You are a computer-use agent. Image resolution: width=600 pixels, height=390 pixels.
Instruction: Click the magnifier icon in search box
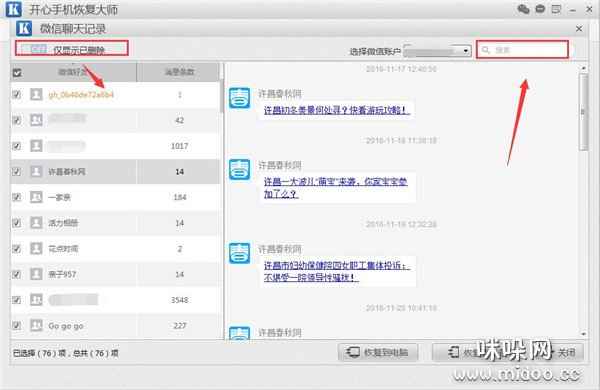point(486,50)
